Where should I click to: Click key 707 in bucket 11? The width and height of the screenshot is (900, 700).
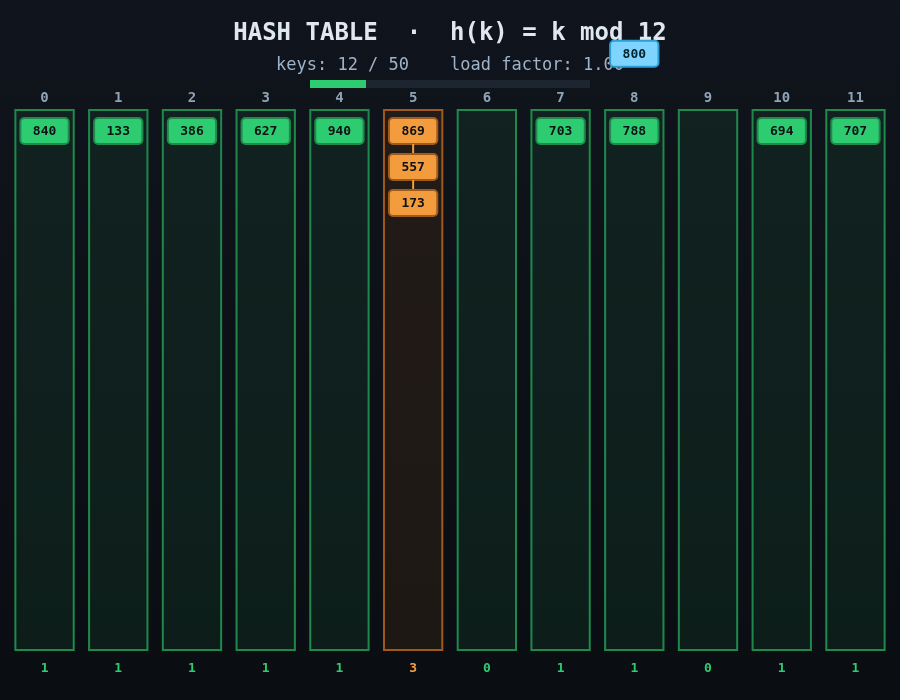tap(855, 131)
